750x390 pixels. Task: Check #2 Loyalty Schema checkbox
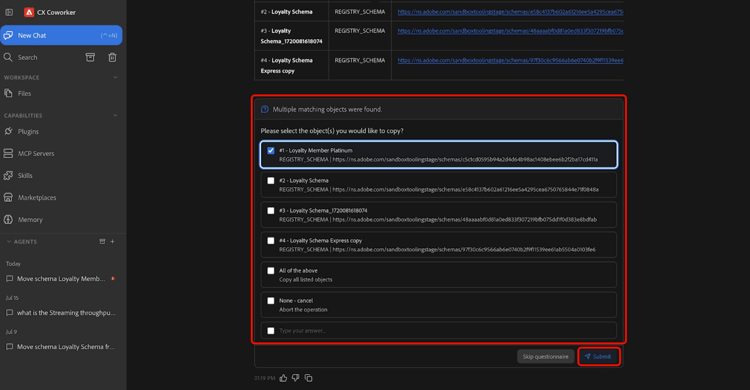point(271,180)
